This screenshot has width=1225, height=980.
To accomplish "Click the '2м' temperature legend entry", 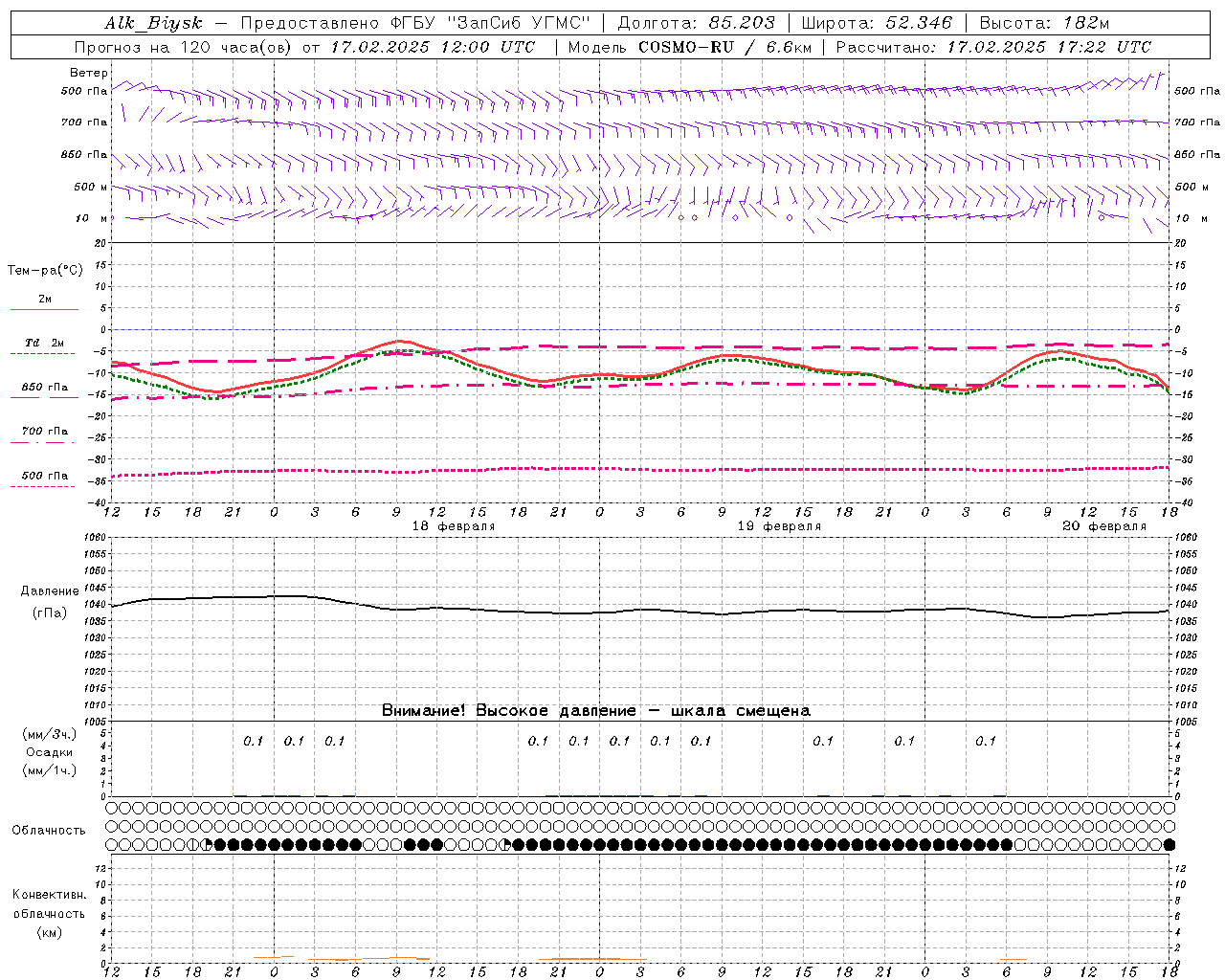I will click(45, 299).
